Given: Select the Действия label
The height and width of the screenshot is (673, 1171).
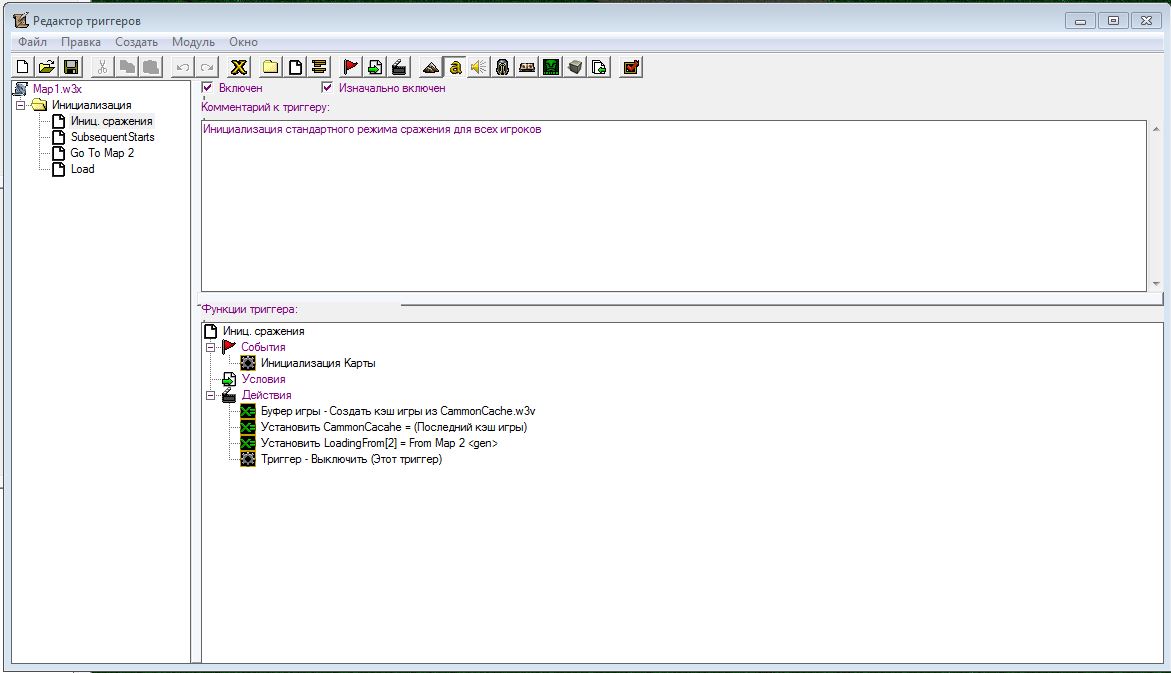Looking at the screenshot, I should 266,395.
